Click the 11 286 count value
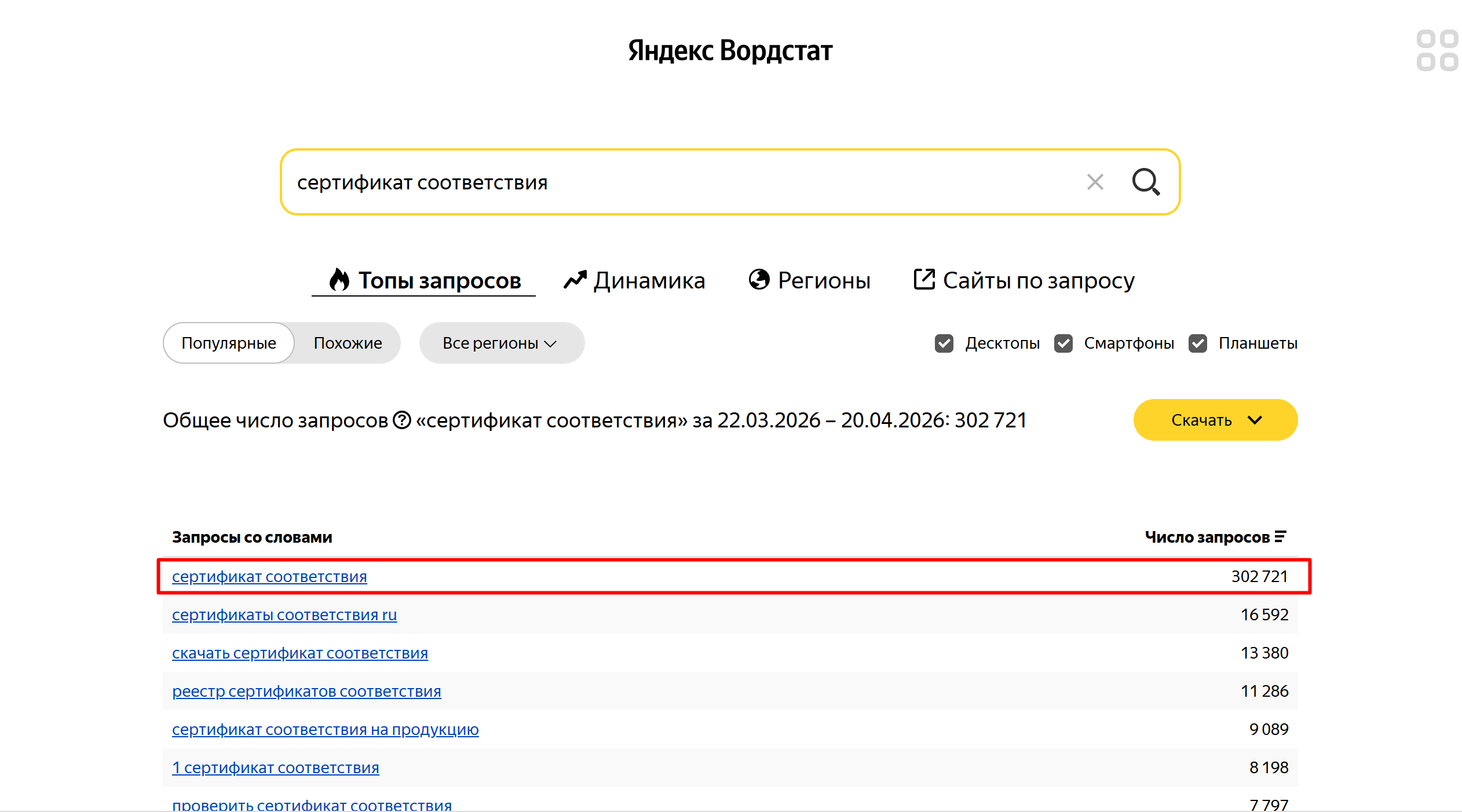 1264,691
